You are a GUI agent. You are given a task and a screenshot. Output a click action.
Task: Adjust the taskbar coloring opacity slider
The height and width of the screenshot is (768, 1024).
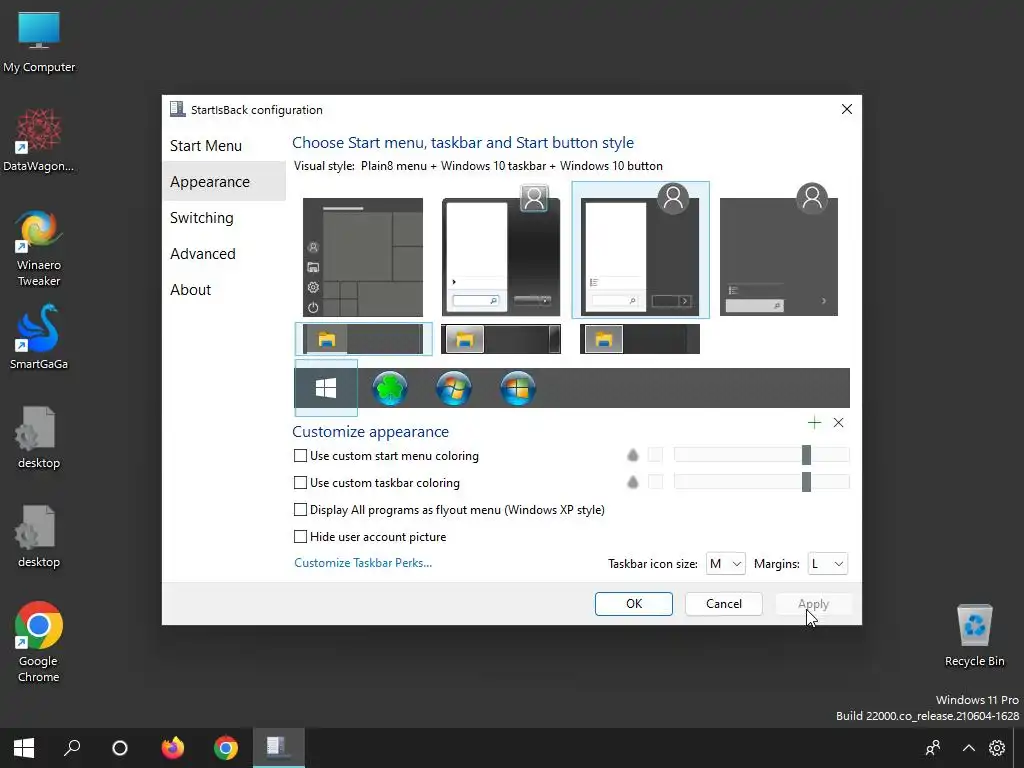coord(761,483)
